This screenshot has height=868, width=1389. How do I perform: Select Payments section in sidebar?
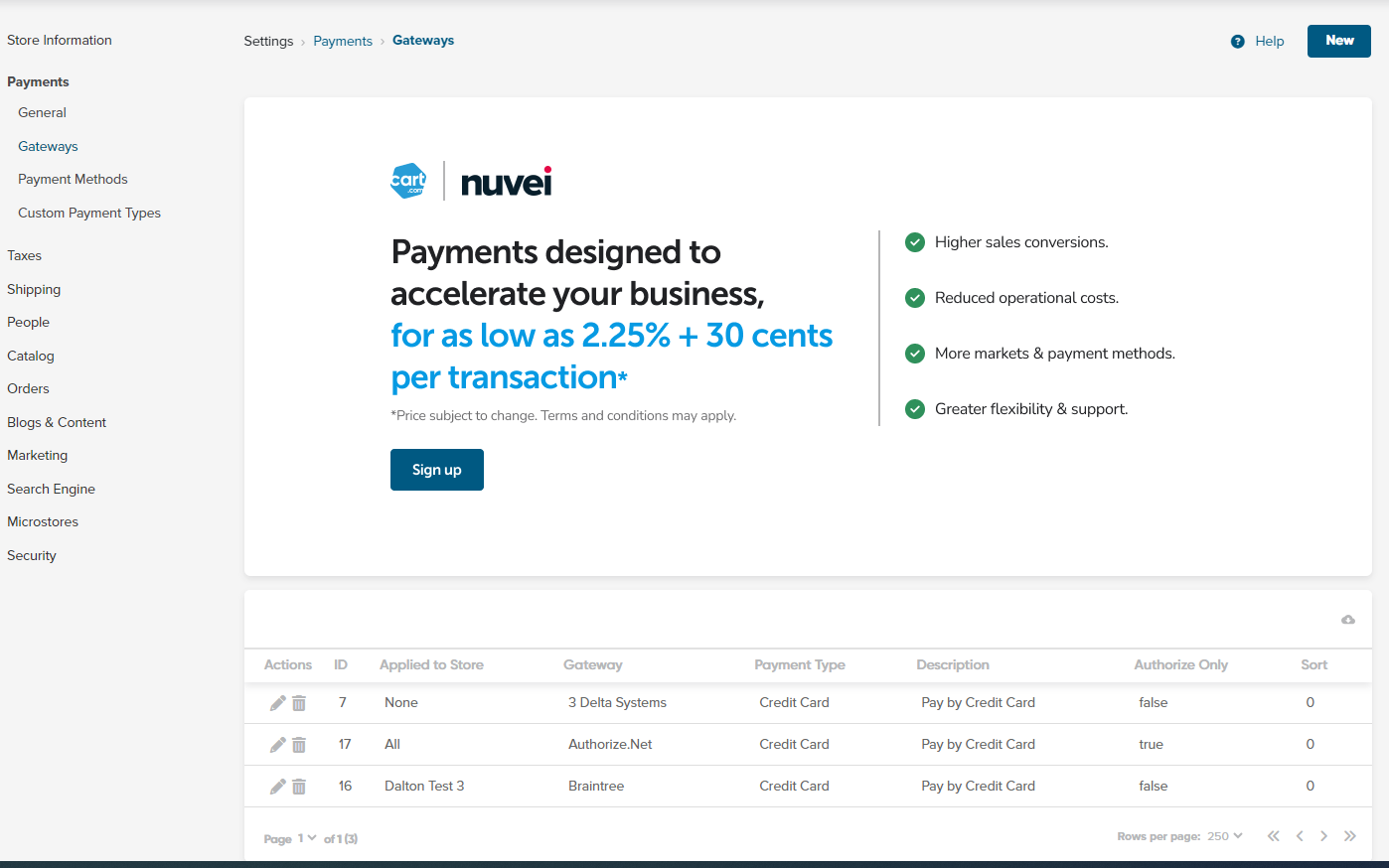click(x=38, y=82)
